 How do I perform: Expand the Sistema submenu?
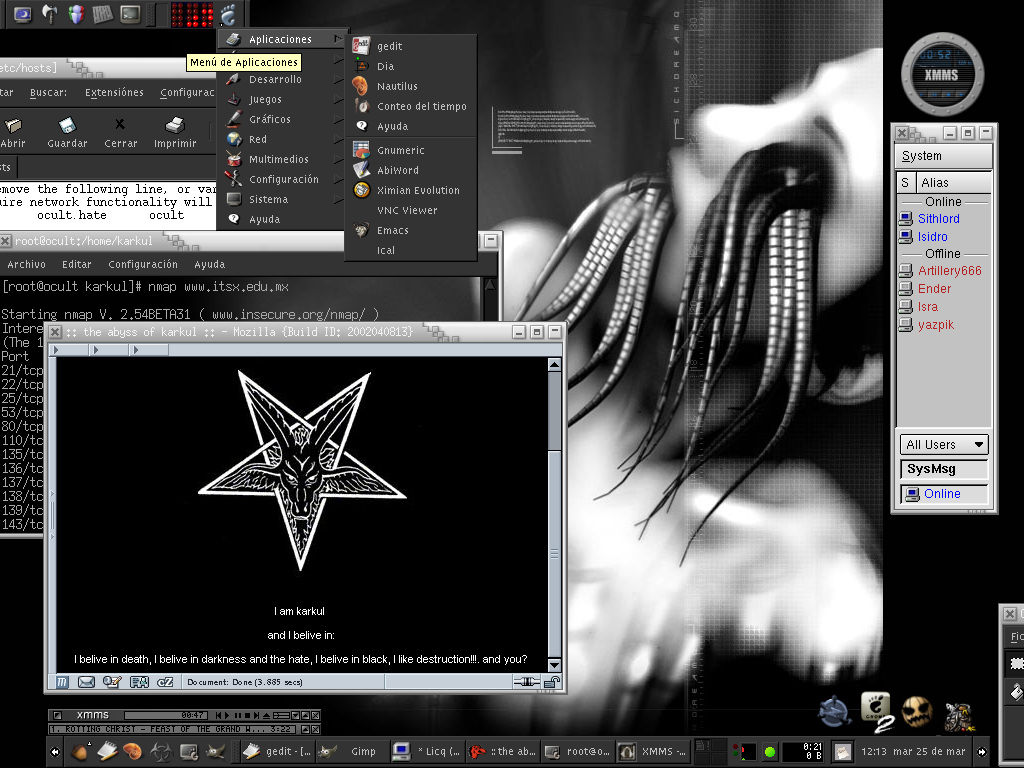[x=283, y=199]
